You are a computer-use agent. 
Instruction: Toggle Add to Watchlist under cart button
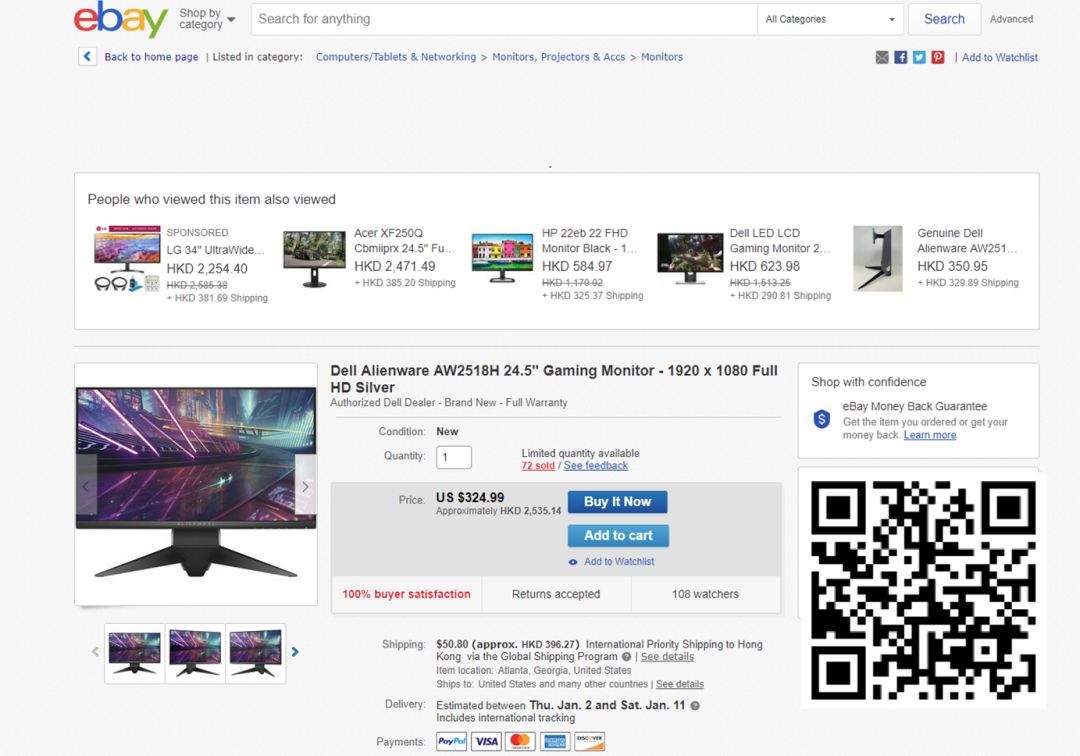618,562
